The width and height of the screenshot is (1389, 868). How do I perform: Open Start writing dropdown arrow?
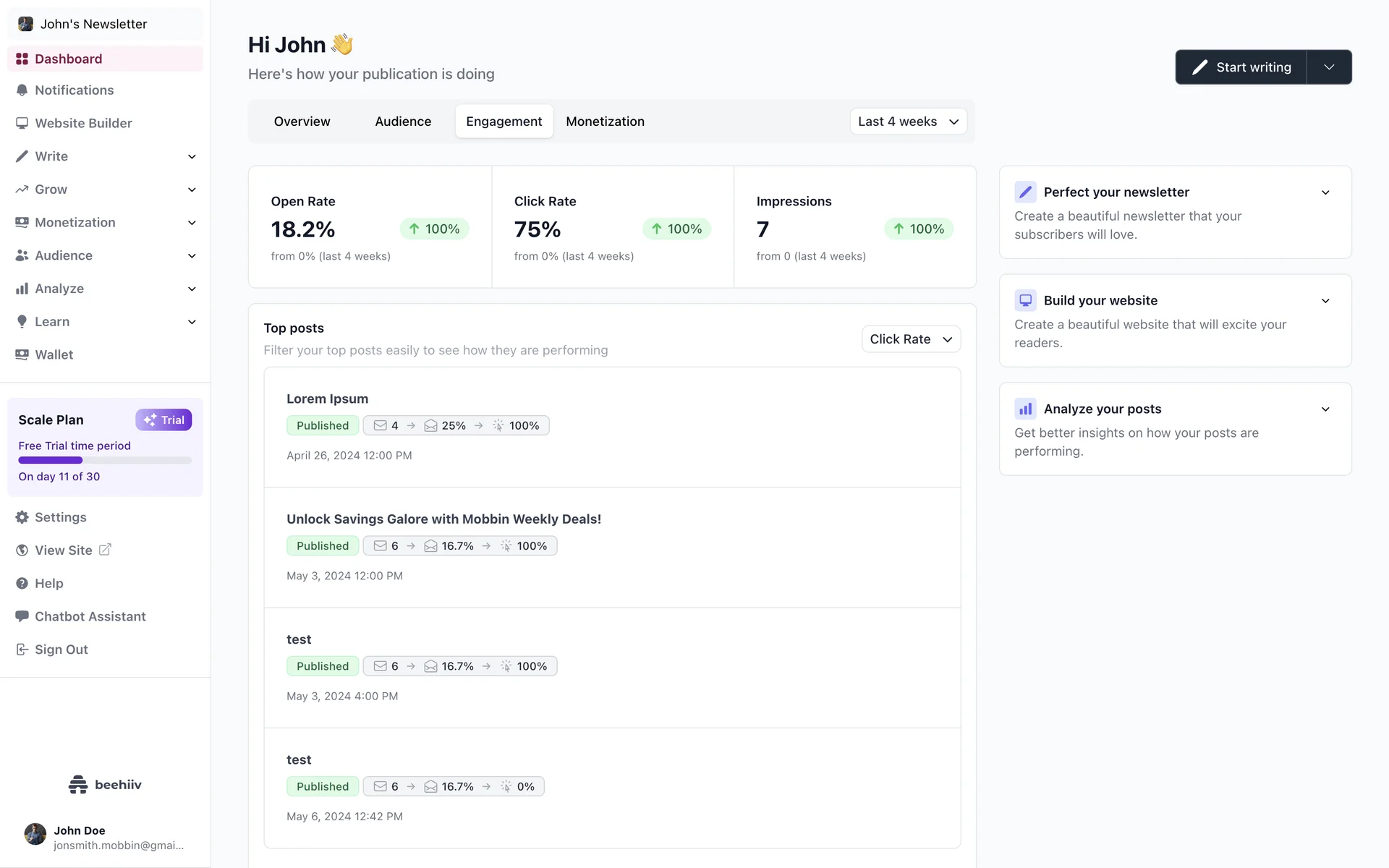pyautogui.click(x=1329, y=67)
